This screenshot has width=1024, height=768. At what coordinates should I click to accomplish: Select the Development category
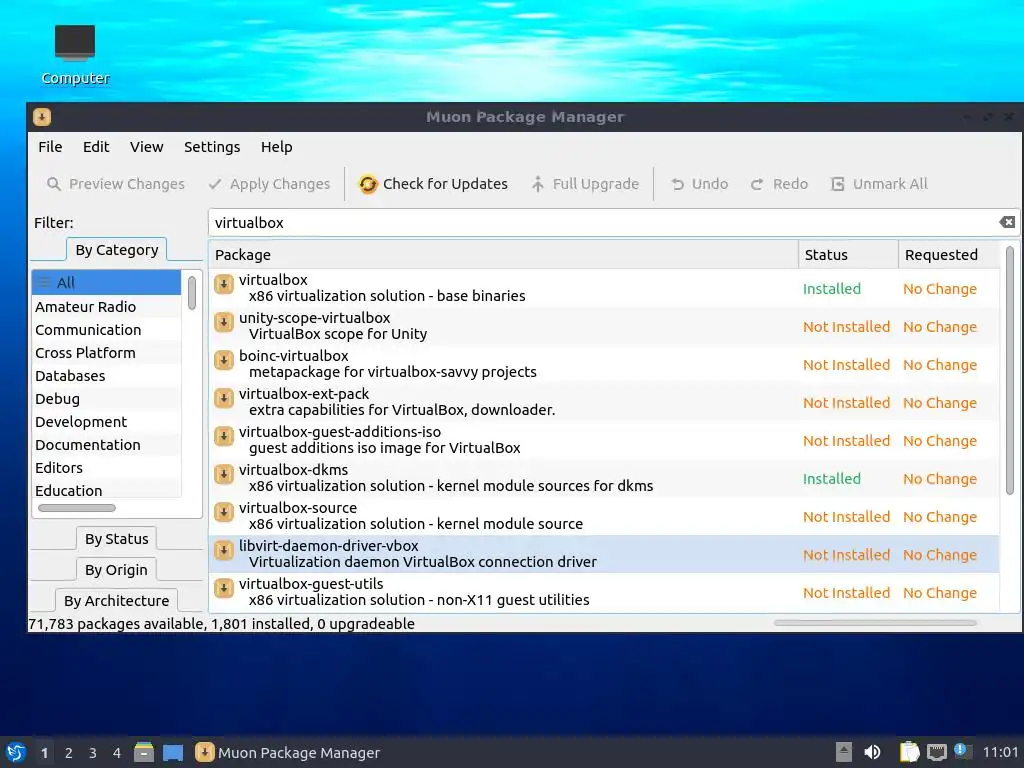coord(106,422)
